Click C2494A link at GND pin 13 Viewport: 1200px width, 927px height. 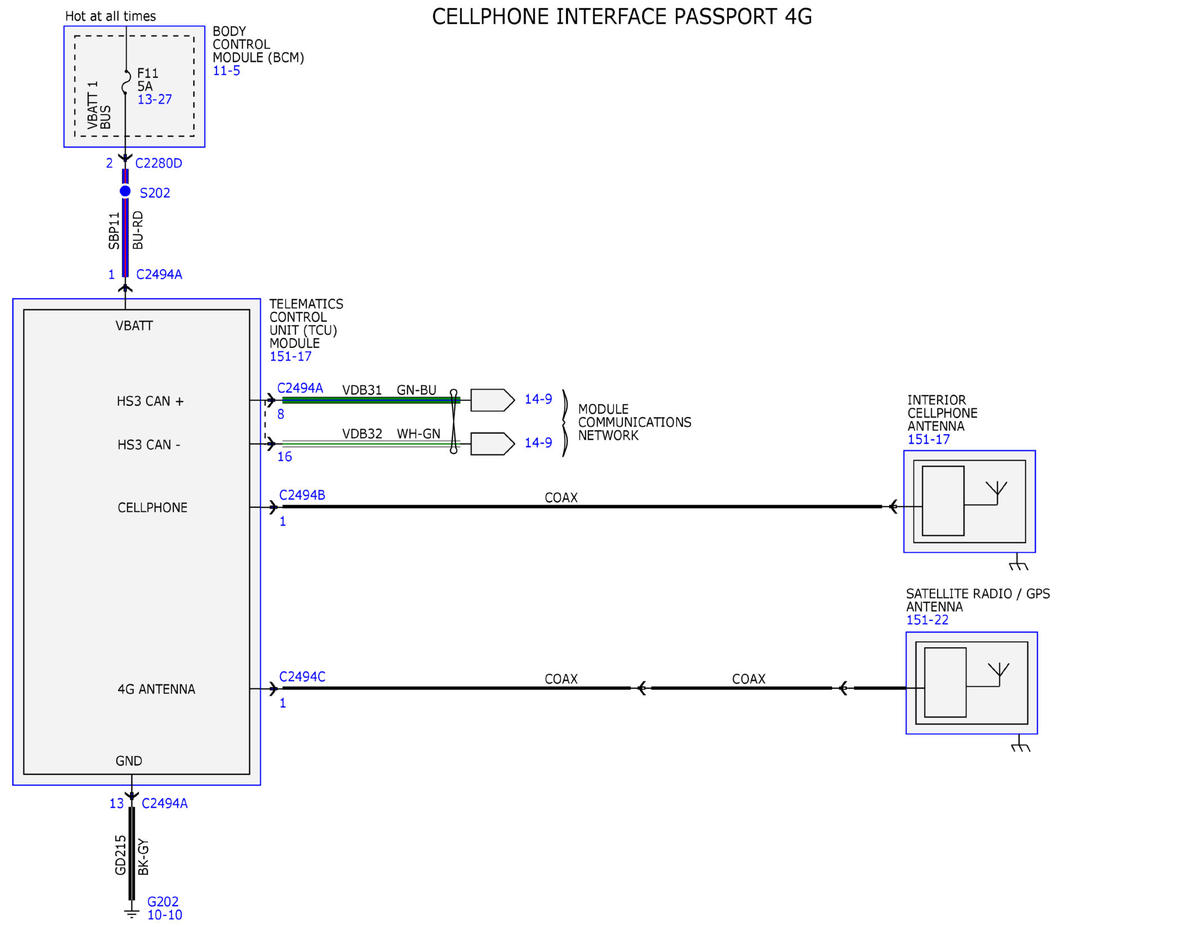165,802
